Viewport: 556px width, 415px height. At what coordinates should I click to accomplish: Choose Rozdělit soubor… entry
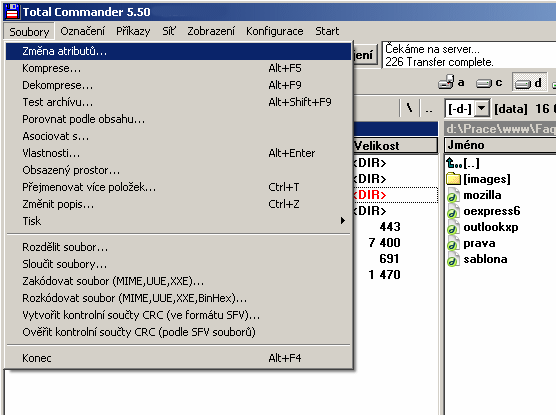(178, 247)
